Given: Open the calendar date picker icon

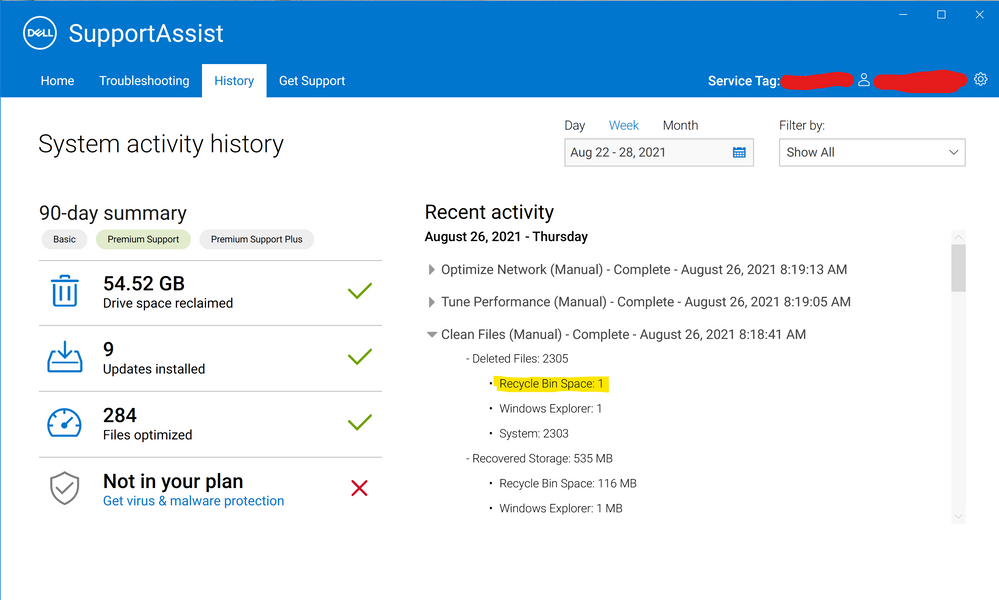Looking at the screenshot, I should (x=739, y=152).
